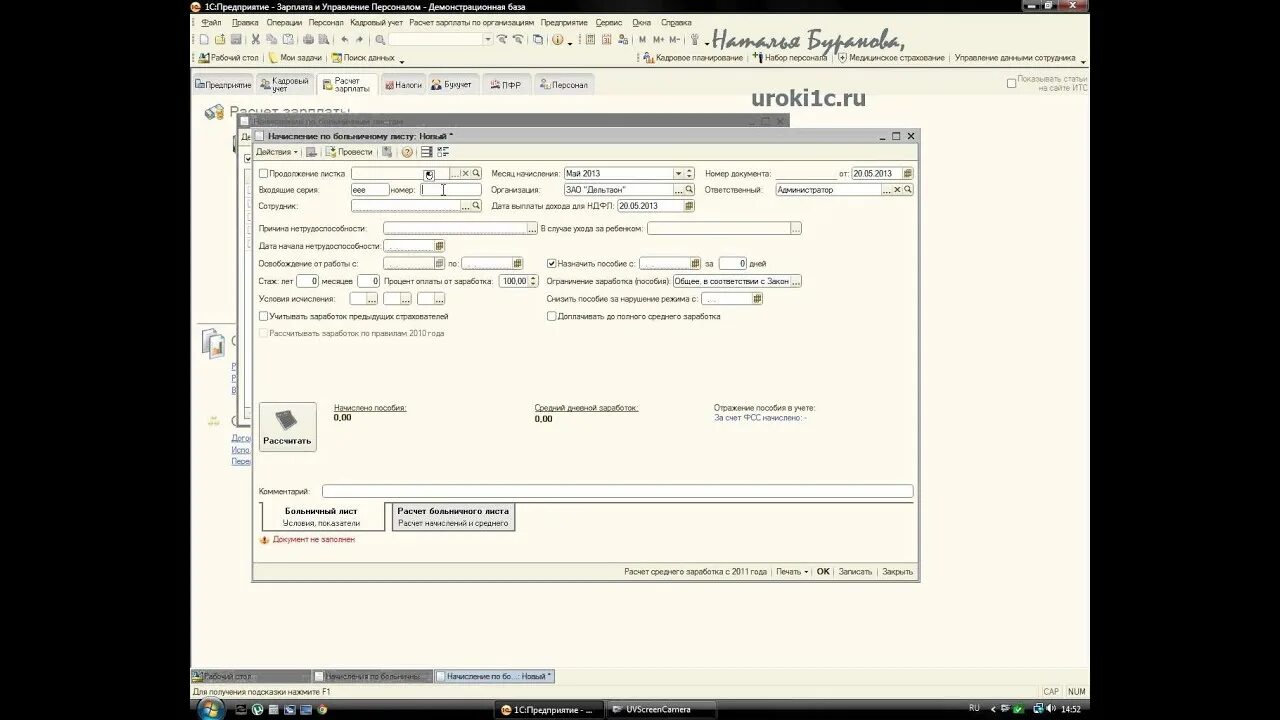This screenshot has height=720, width=1280.
Task: Click the save diskette icon in main toolbar
Action: coord(236,40)
